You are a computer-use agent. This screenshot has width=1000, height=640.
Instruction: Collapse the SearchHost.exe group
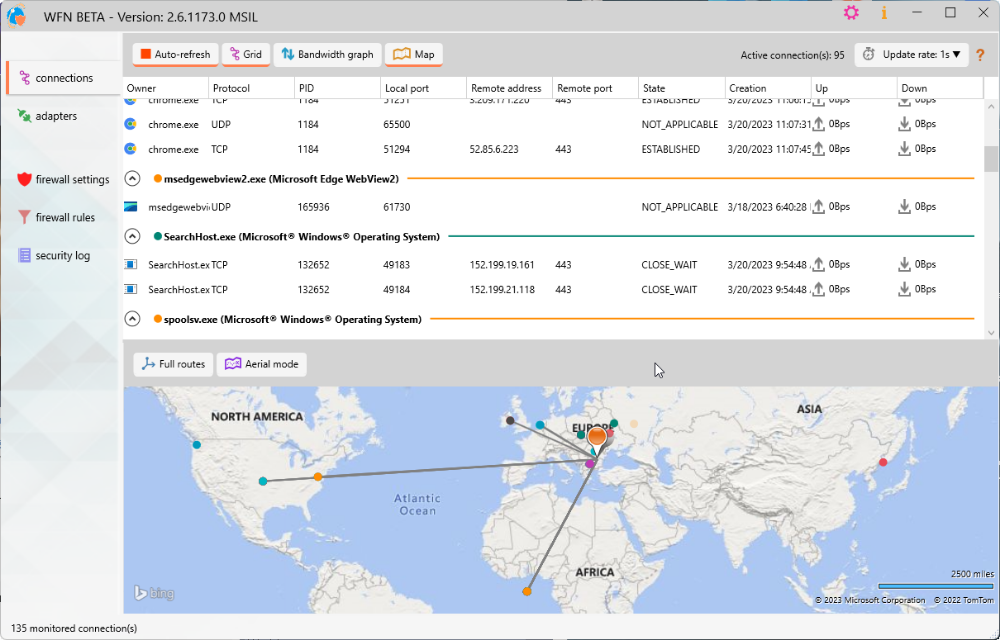pyautogui.click(x=132, y=236)
